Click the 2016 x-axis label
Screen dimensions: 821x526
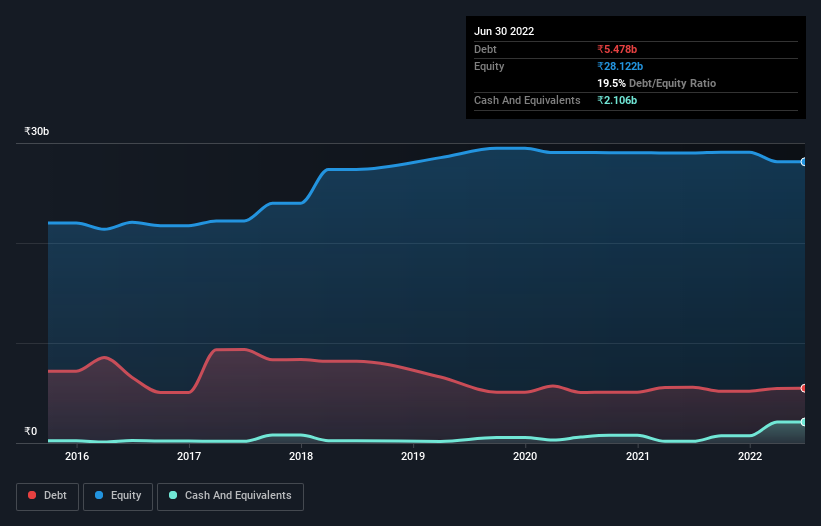(x=77, y=456)
